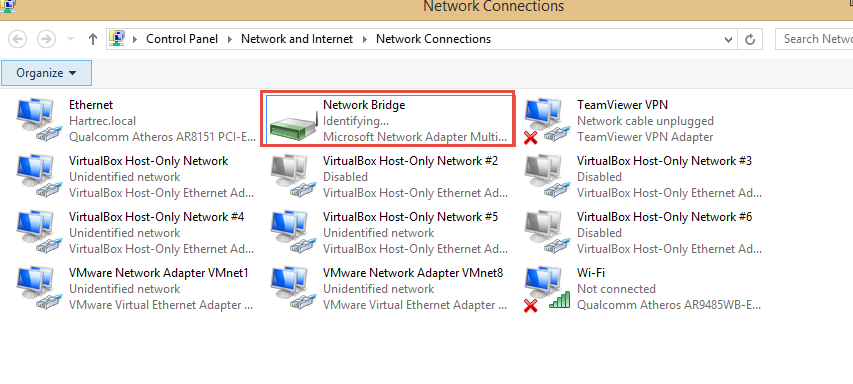This screenshot has height=384, width=853.
Task: Select VirtualBox Host-Only Network #6 icon
Action: coord(544,233)
